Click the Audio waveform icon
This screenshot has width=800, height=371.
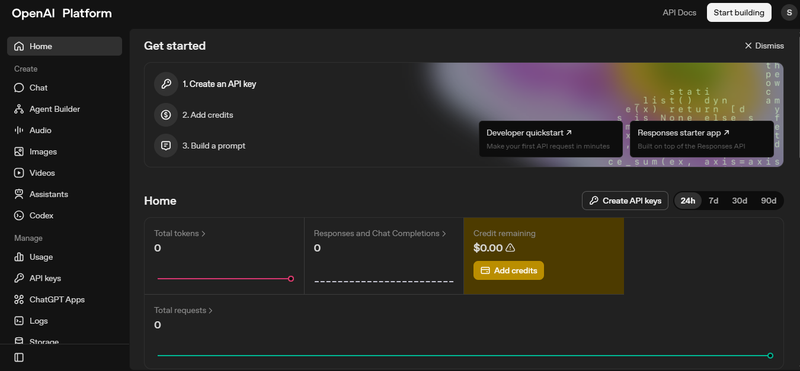click(x=19, y=130)
